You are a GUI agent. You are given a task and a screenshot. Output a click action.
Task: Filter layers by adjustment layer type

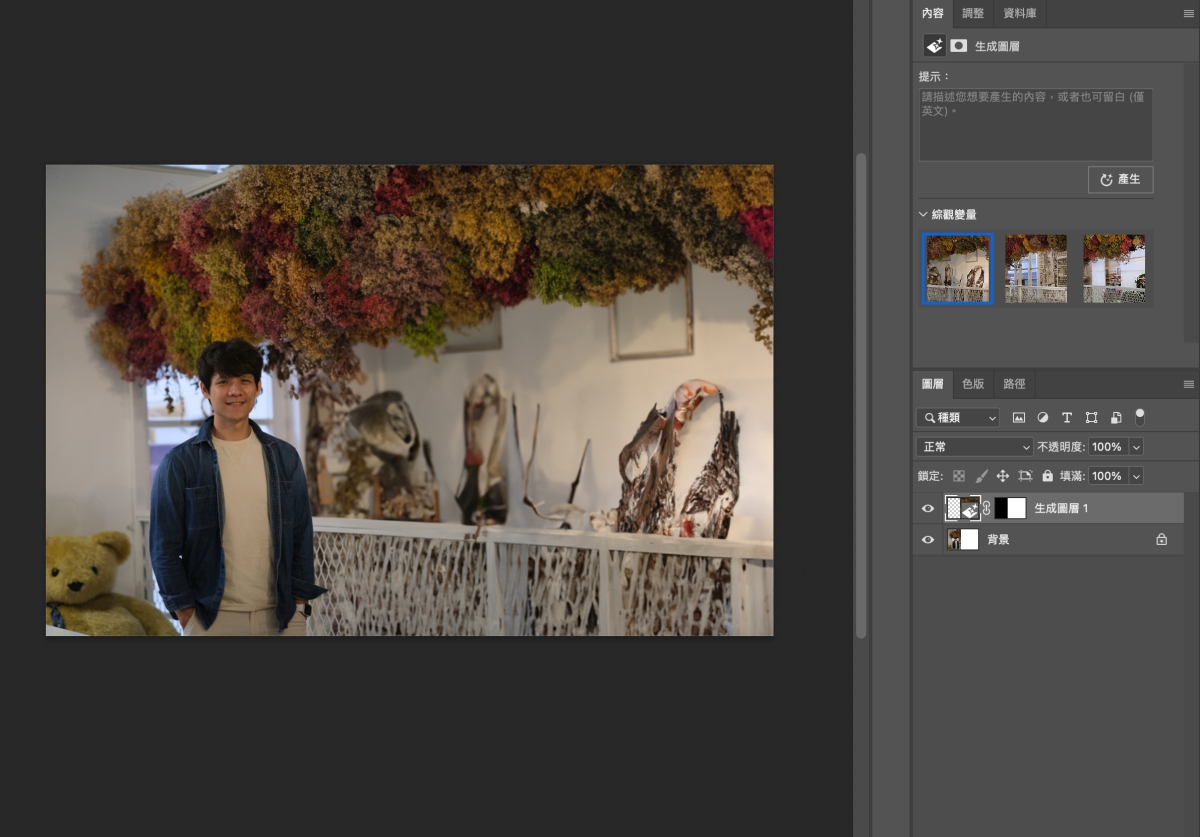pyautogui.click(x=1043, y=418)
